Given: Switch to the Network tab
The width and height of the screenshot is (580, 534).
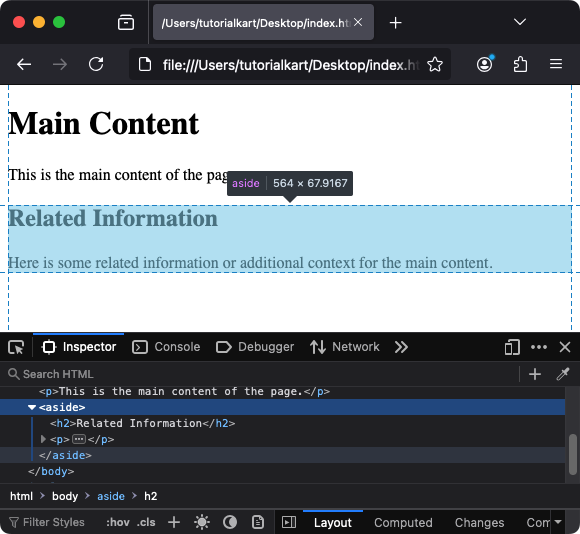Looking at the screenshot, I should (x=344, y=347).
